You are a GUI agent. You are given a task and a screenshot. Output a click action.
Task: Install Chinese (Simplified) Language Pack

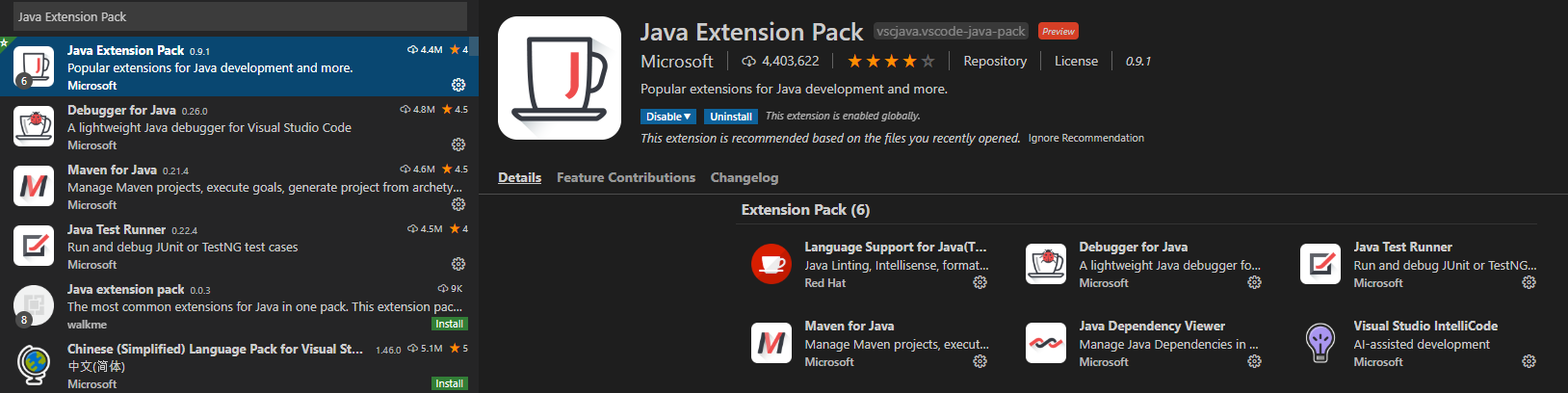450,383
